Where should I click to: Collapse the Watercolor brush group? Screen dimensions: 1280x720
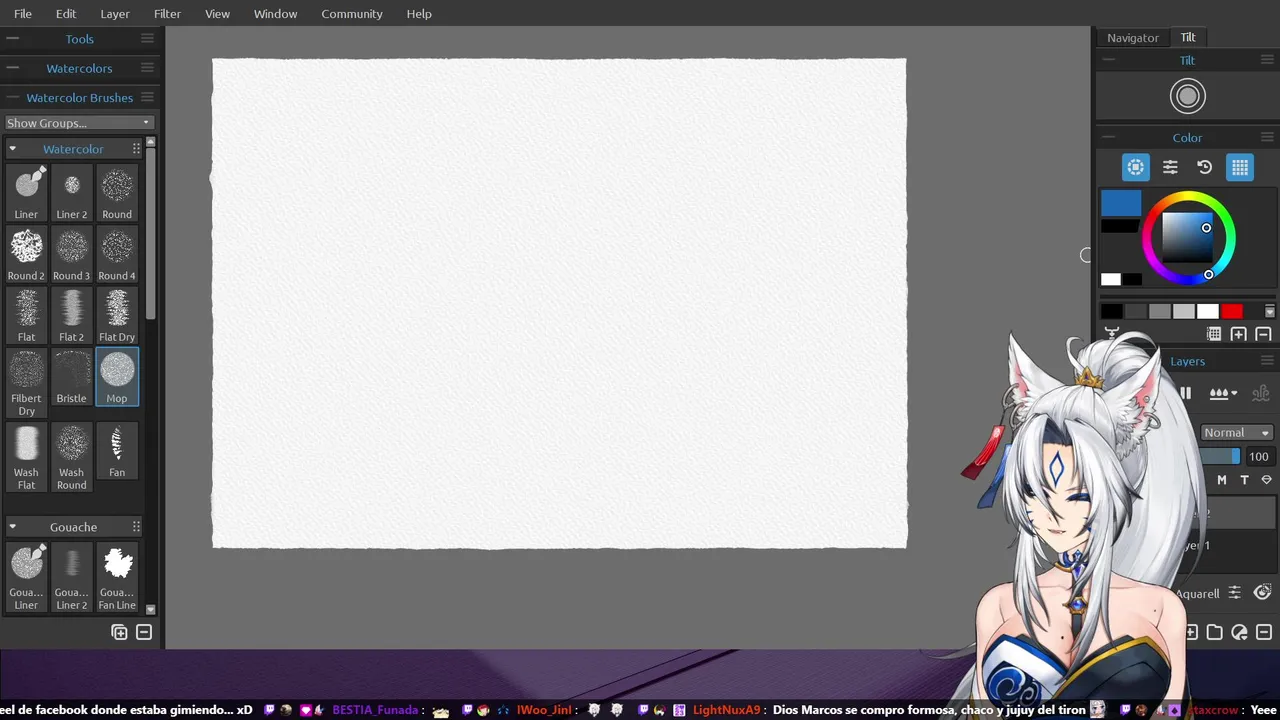point(13,149)
